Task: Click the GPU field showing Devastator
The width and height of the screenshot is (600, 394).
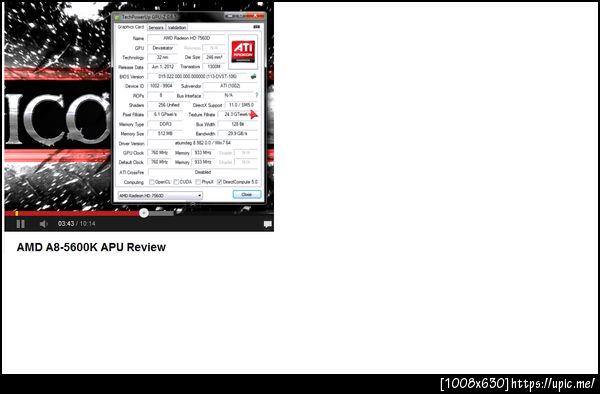Action: tap(163, 48)
